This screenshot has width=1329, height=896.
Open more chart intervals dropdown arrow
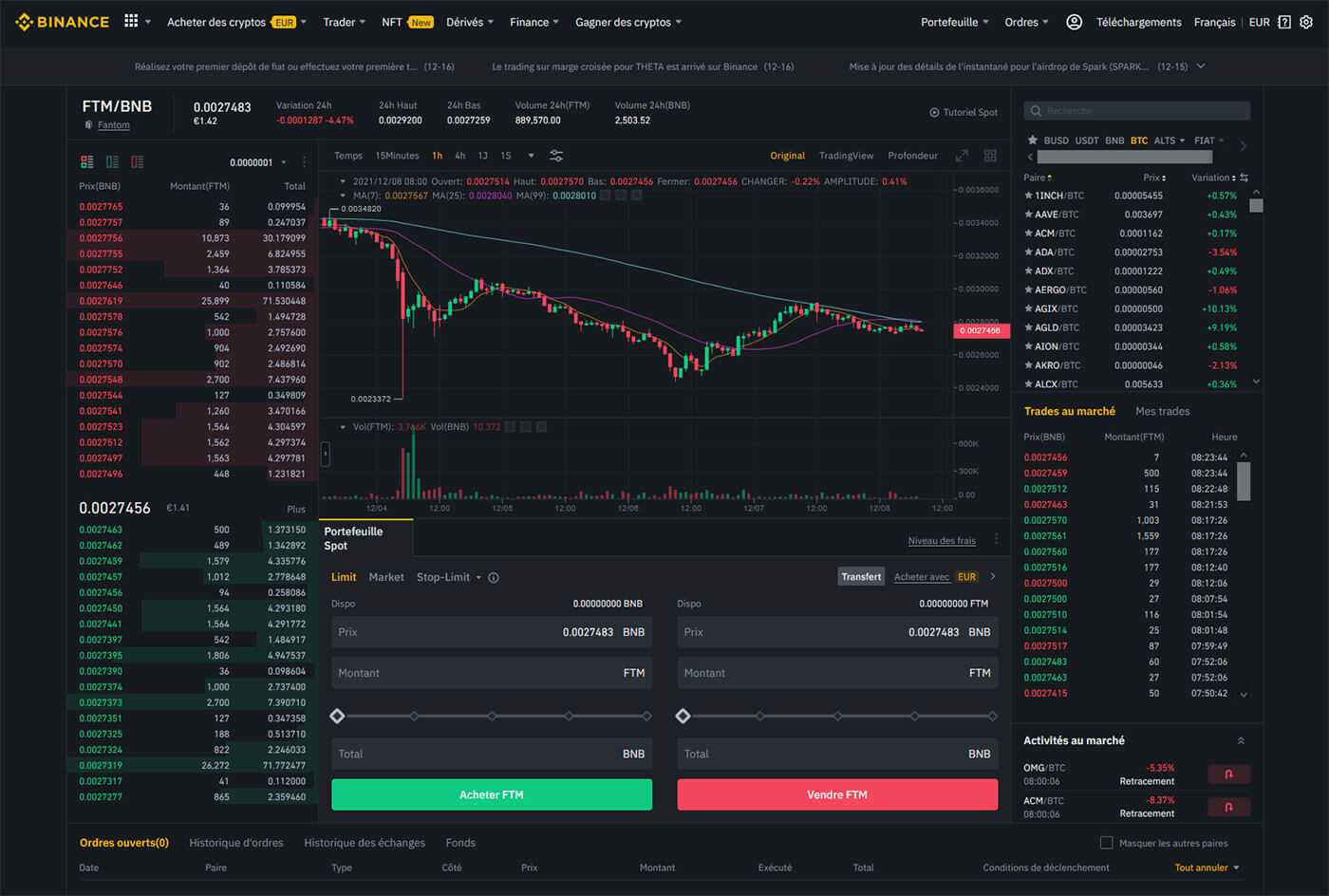click(531, 156)
